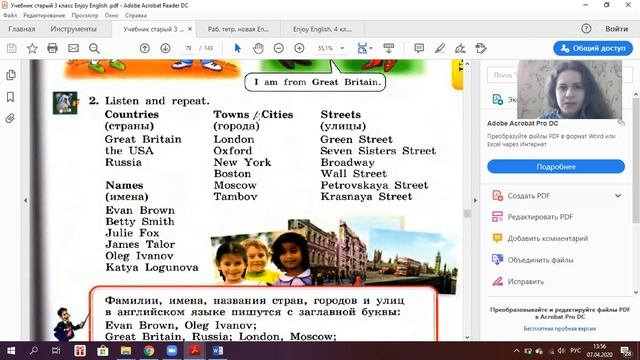Screen dimensions: 640x360
Task: Collapse the right tools pane arrow
Action: point(475,200)
